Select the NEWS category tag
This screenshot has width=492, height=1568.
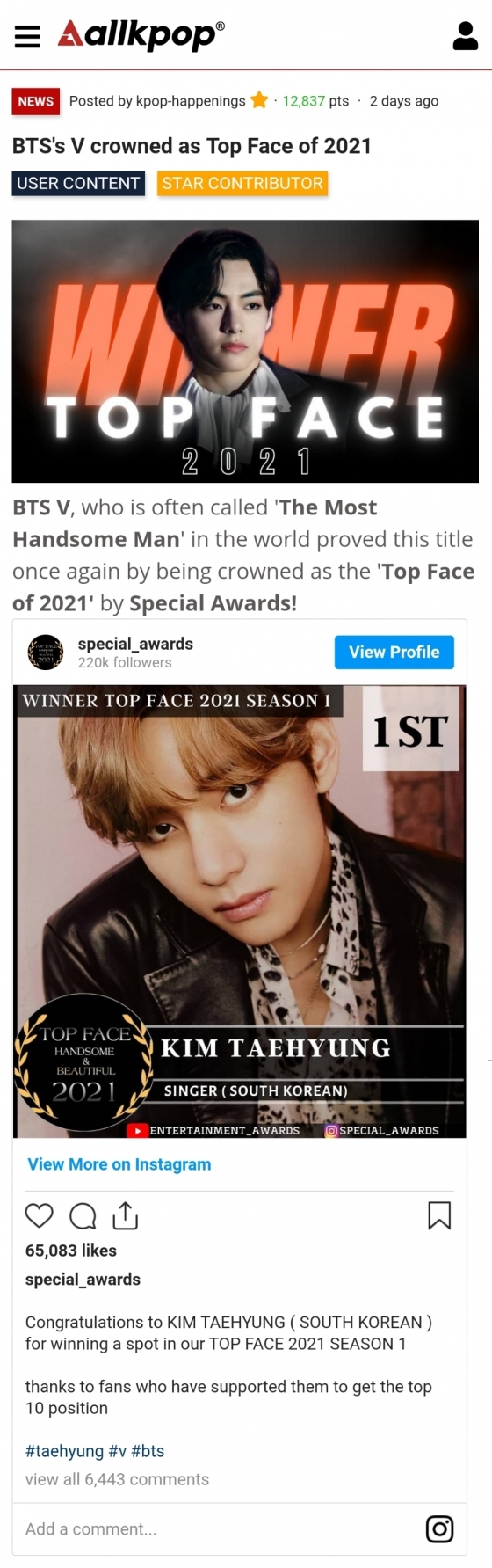pyautogui.click(x=36, y=101)
